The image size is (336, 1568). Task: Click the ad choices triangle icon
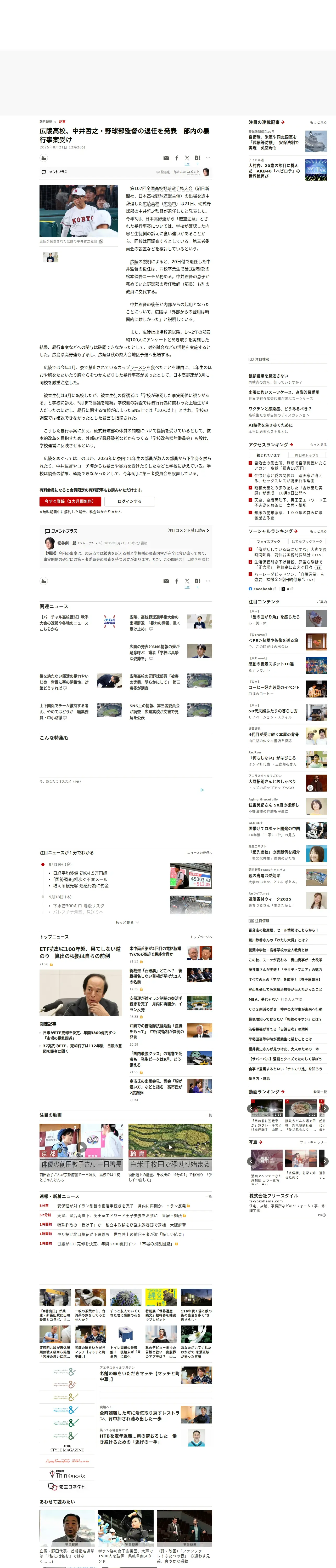[203, 790]
